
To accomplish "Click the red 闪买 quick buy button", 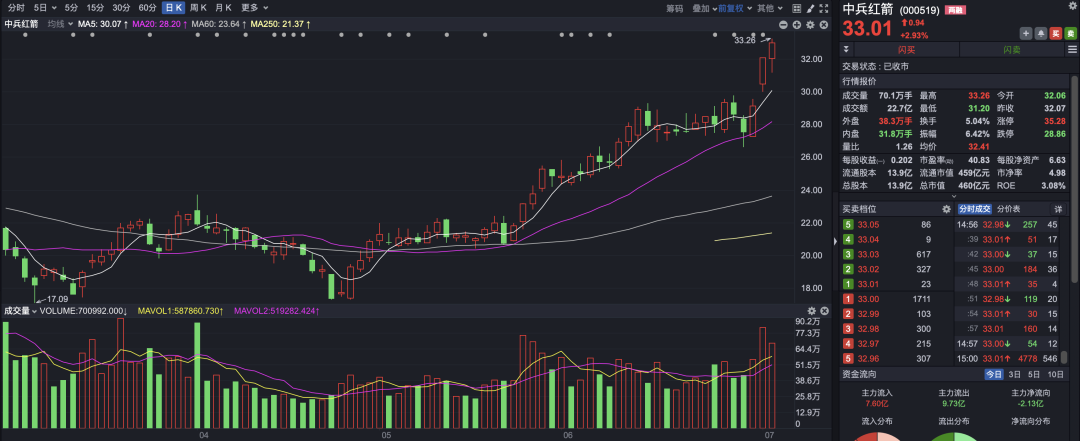I will pos(906,49).
